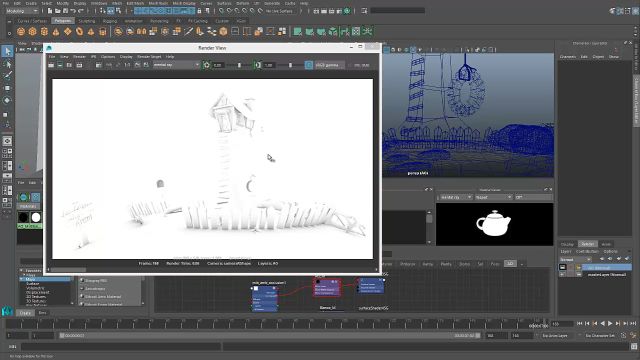
Task: Click Redo Previous Render in Render View
Action: pyautogui.click(x=51, y=65)
